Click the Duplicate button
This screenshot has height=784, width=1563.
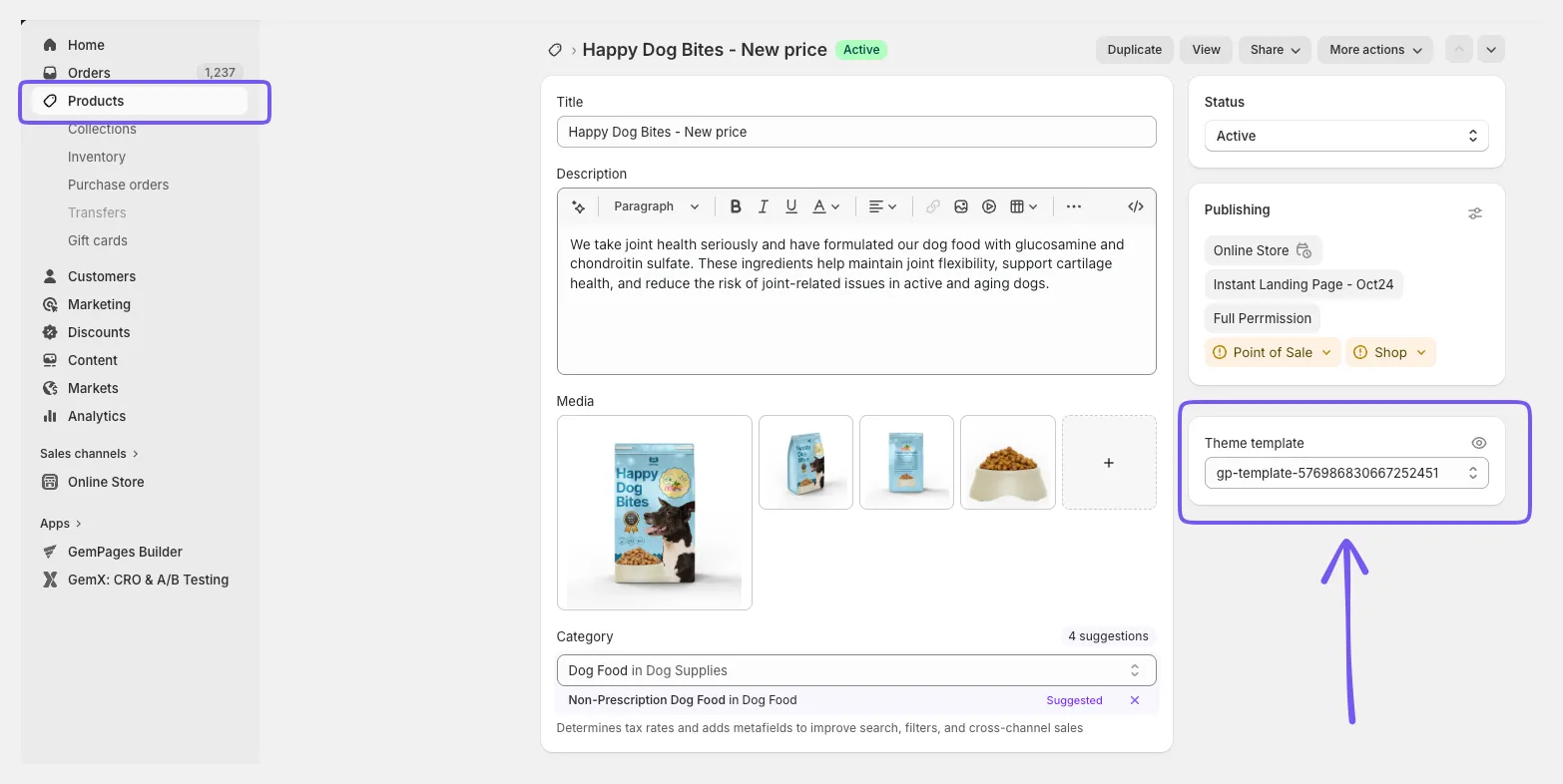coord(1135,50)
